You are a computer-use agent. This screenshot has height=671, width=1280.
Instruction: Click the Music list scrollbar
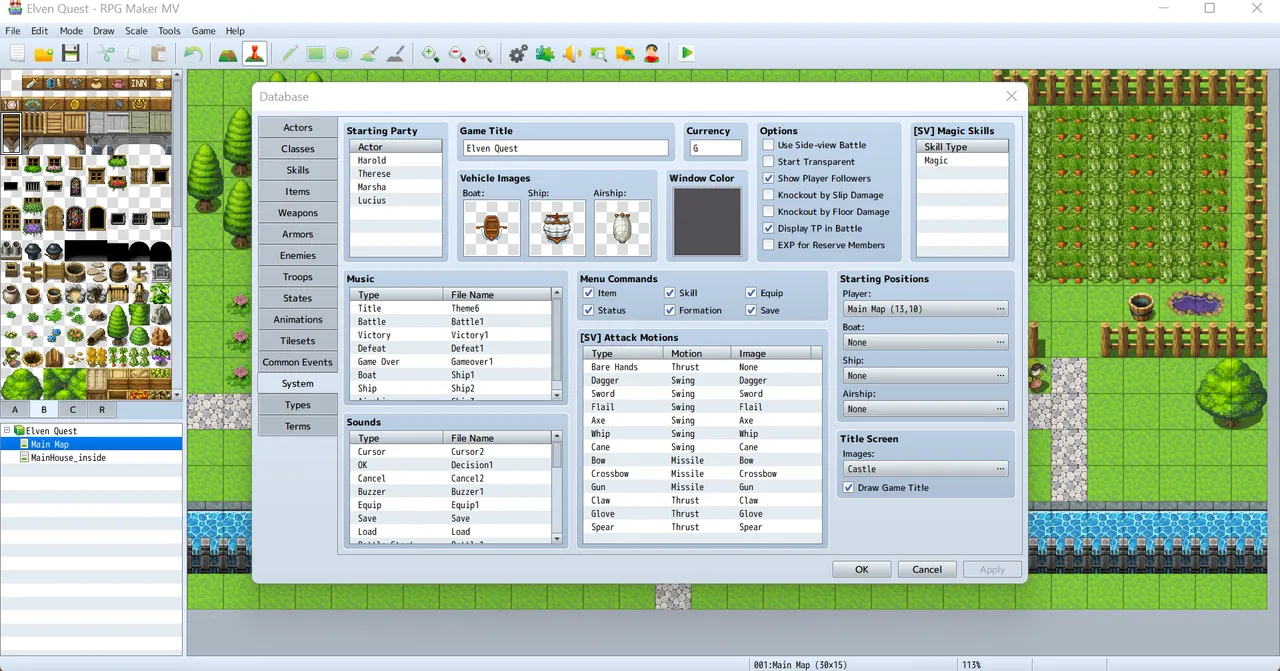point(557,344)
